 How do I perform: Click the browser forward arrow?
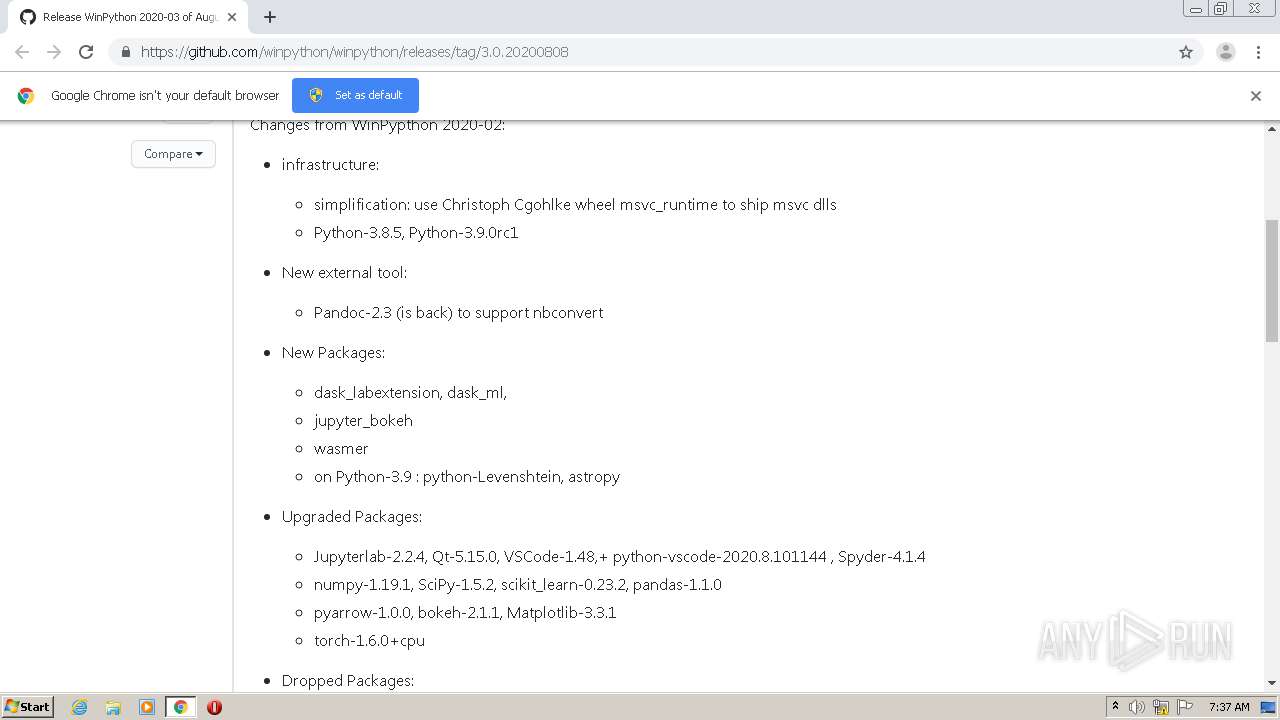point(54,52)
